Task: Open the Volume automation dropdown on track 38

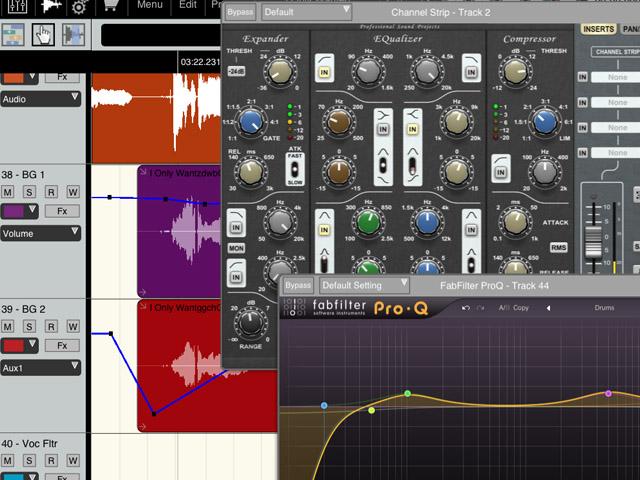Action: [40, 233]
